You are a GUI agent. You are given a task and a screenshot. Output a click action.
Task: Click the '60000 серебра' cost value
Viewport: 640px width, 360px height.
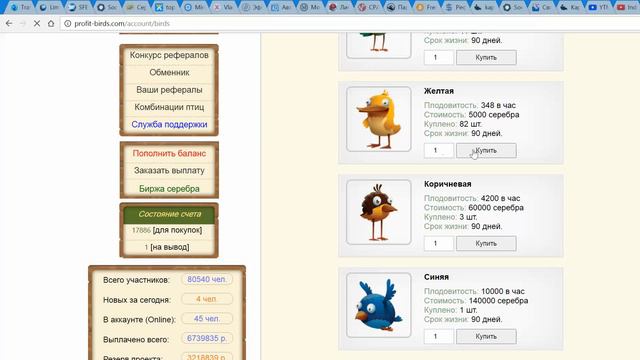coord(496,208)
